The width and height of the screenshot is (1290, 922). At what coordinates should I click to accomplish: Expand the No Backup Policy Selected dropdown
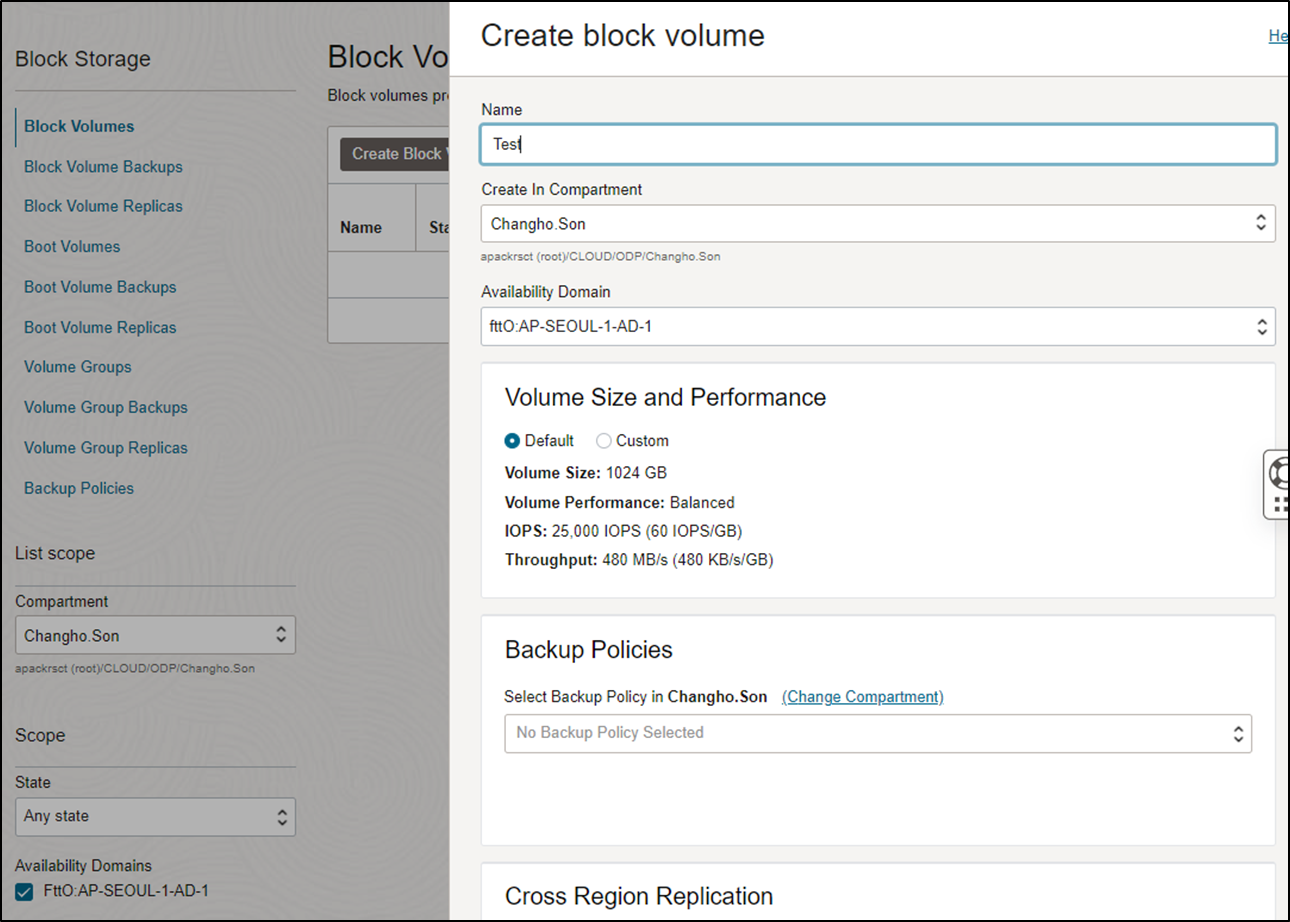pyautogui.click(x=877, y=733)
